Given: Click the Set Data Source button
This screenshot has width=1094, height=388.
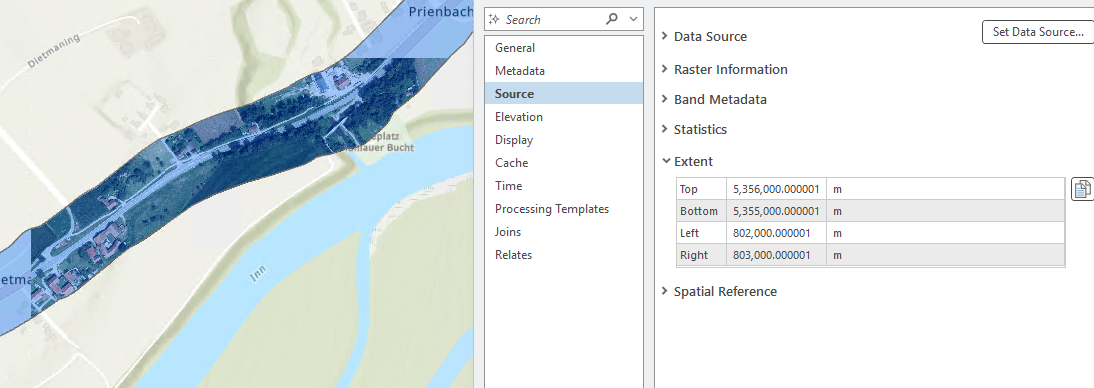Looking at the screenshot, I should coord(1038,32).
